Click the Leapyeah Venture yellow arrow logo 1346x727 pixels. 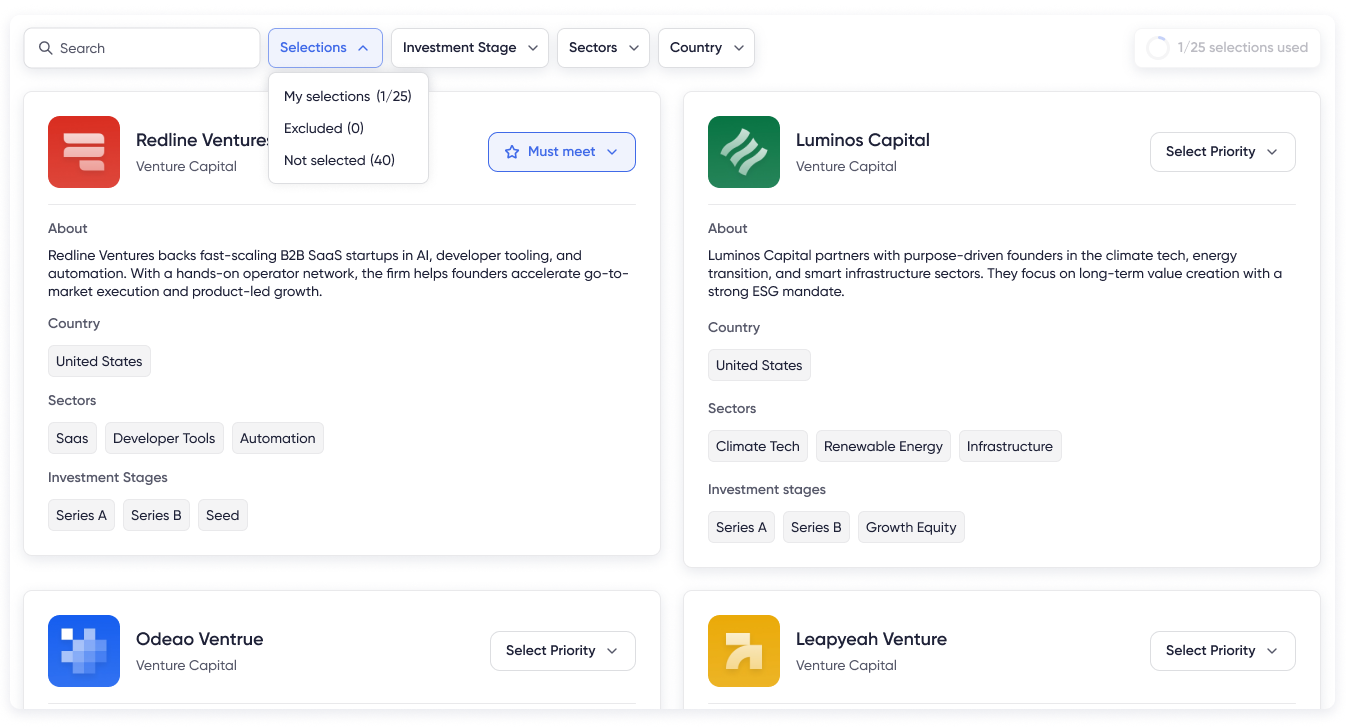(744, 651)
